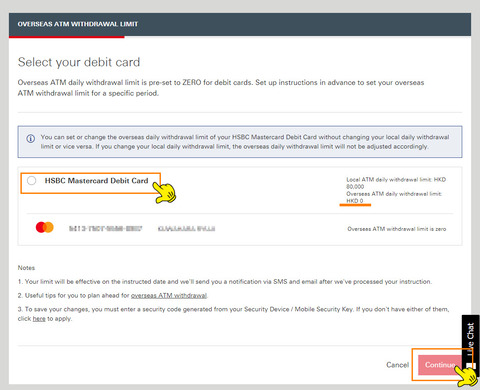Click the 'Select your debit card' heading

[x=79, y=62]
